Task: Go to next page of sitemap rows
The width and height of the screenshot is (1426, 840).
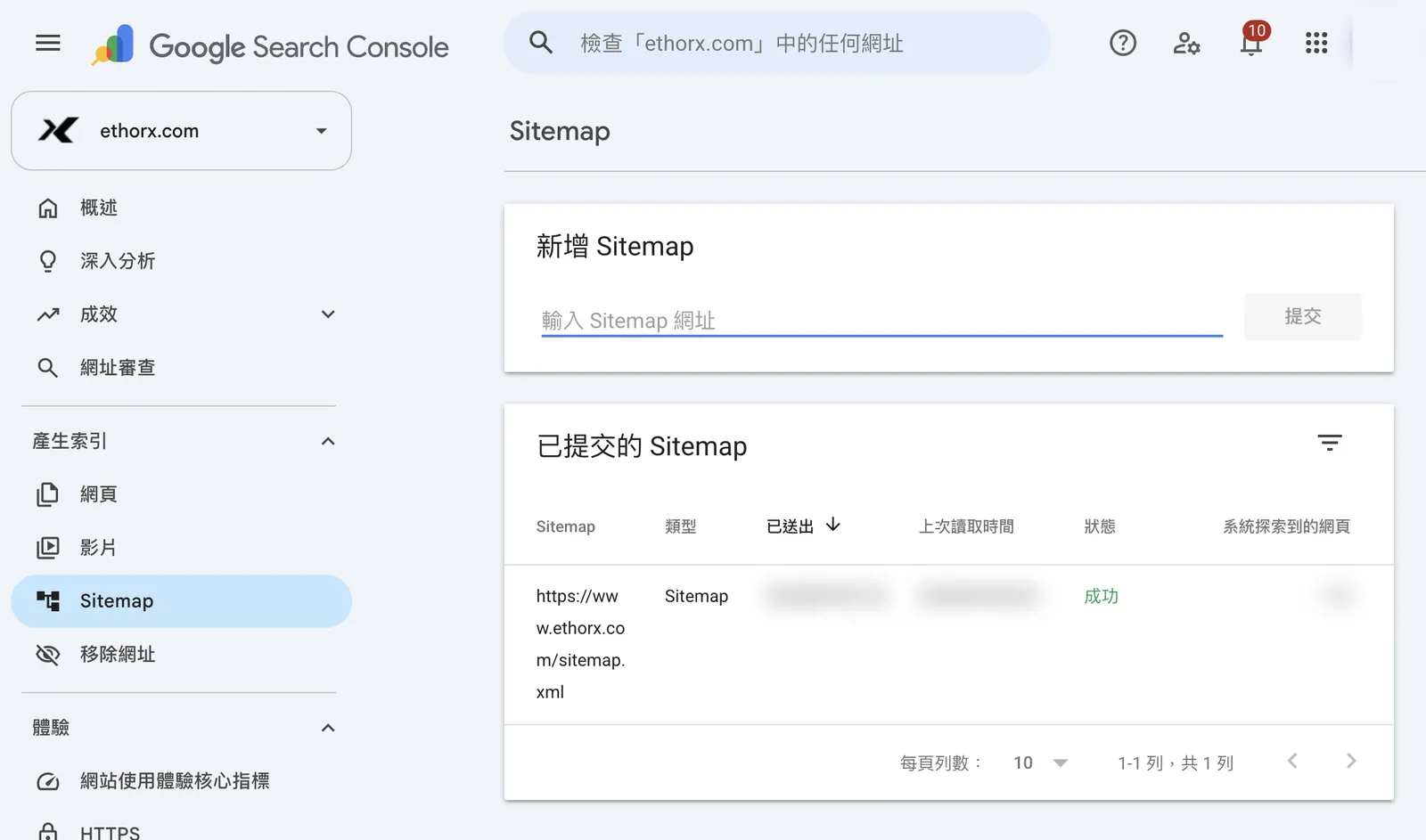Action: pyautogui.click(x=1351, y=761)
